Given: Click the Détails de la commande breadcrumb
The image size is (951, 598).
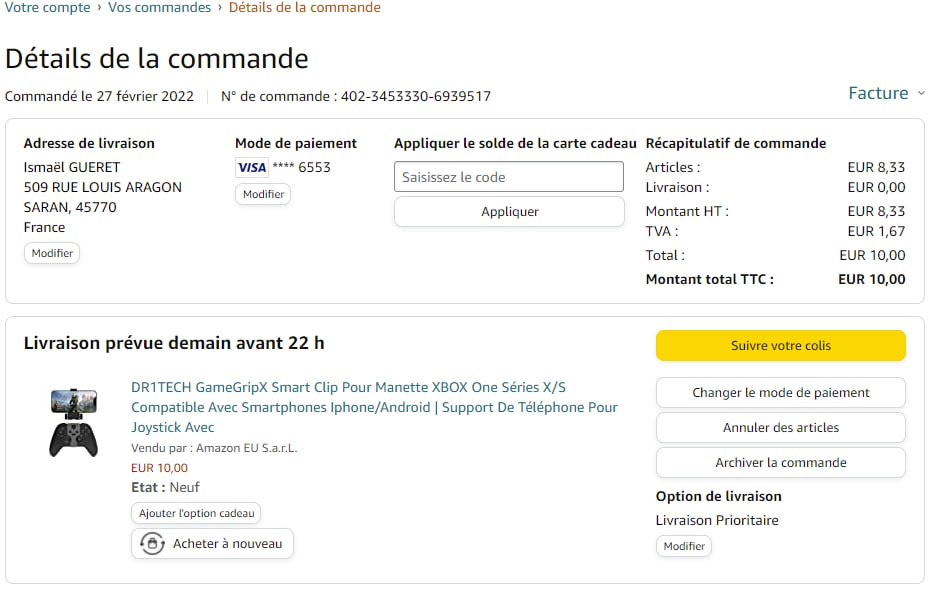Looking at the screenshot, I should tap(305, 8).
